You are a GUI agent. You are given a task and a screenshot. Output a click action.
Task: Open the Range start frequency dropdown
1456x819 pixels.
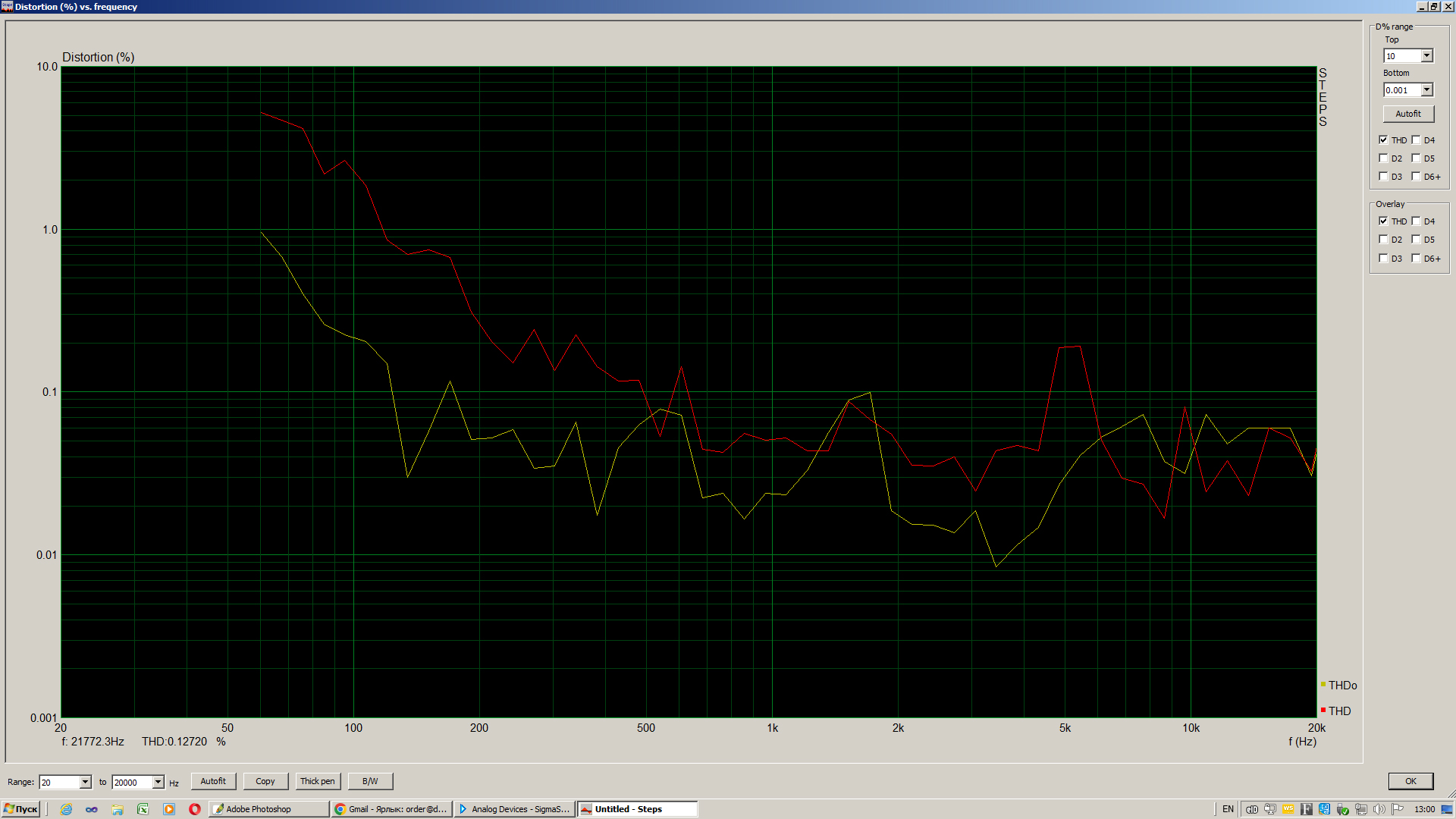tap(85, 782)
